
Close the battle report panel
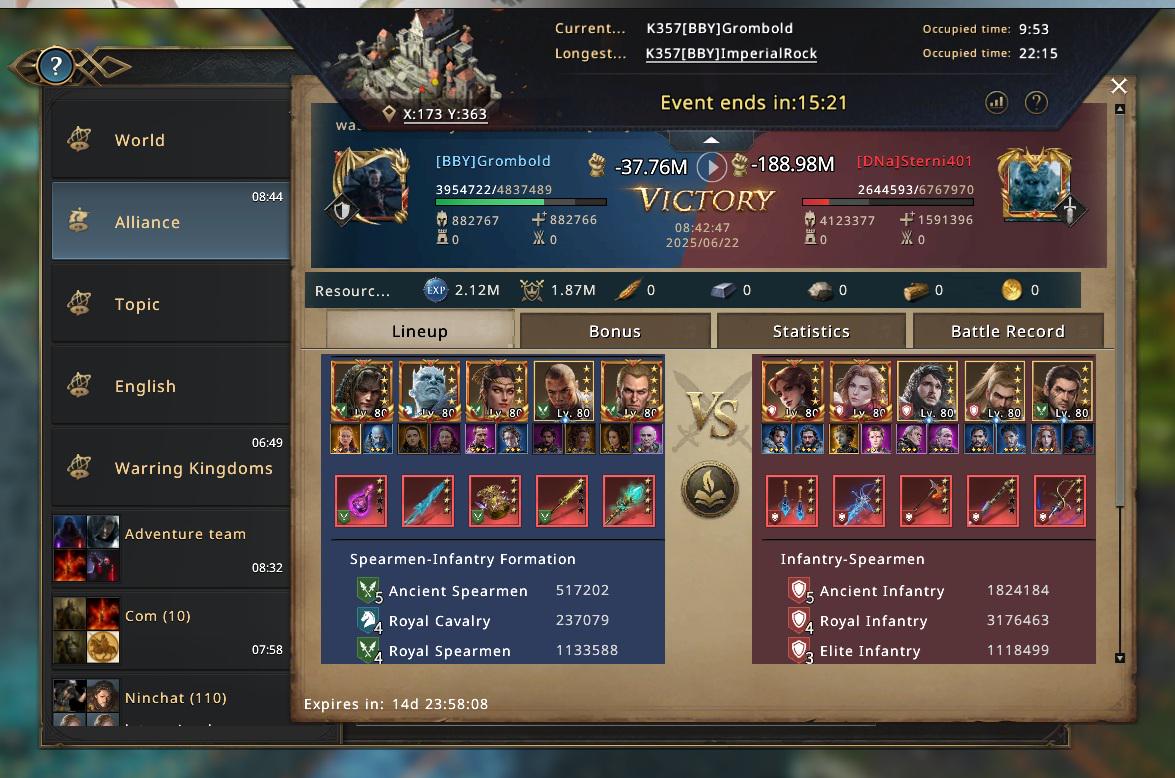[1119, 86]
